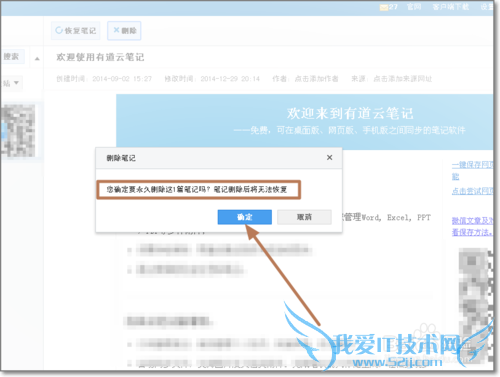
Task: Click the restore circular-arrow icon
Action: 59,30
